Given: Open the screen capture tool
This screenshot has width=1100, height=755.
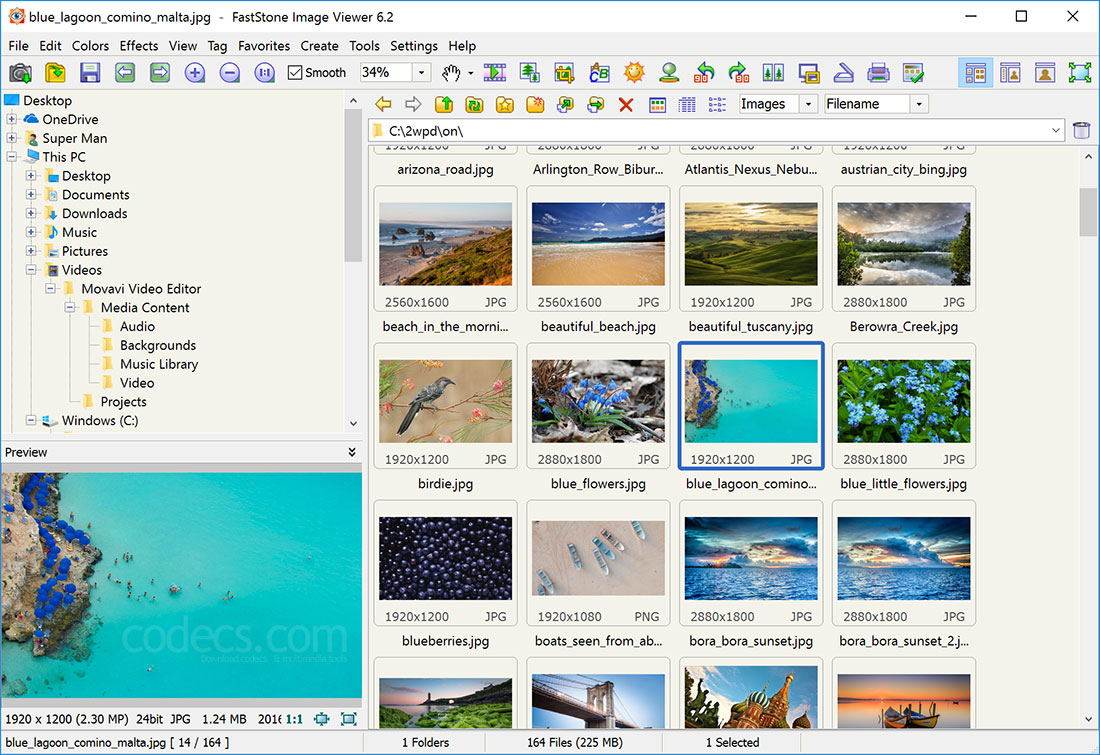Looking at the screenshot, I should point(20,72).
